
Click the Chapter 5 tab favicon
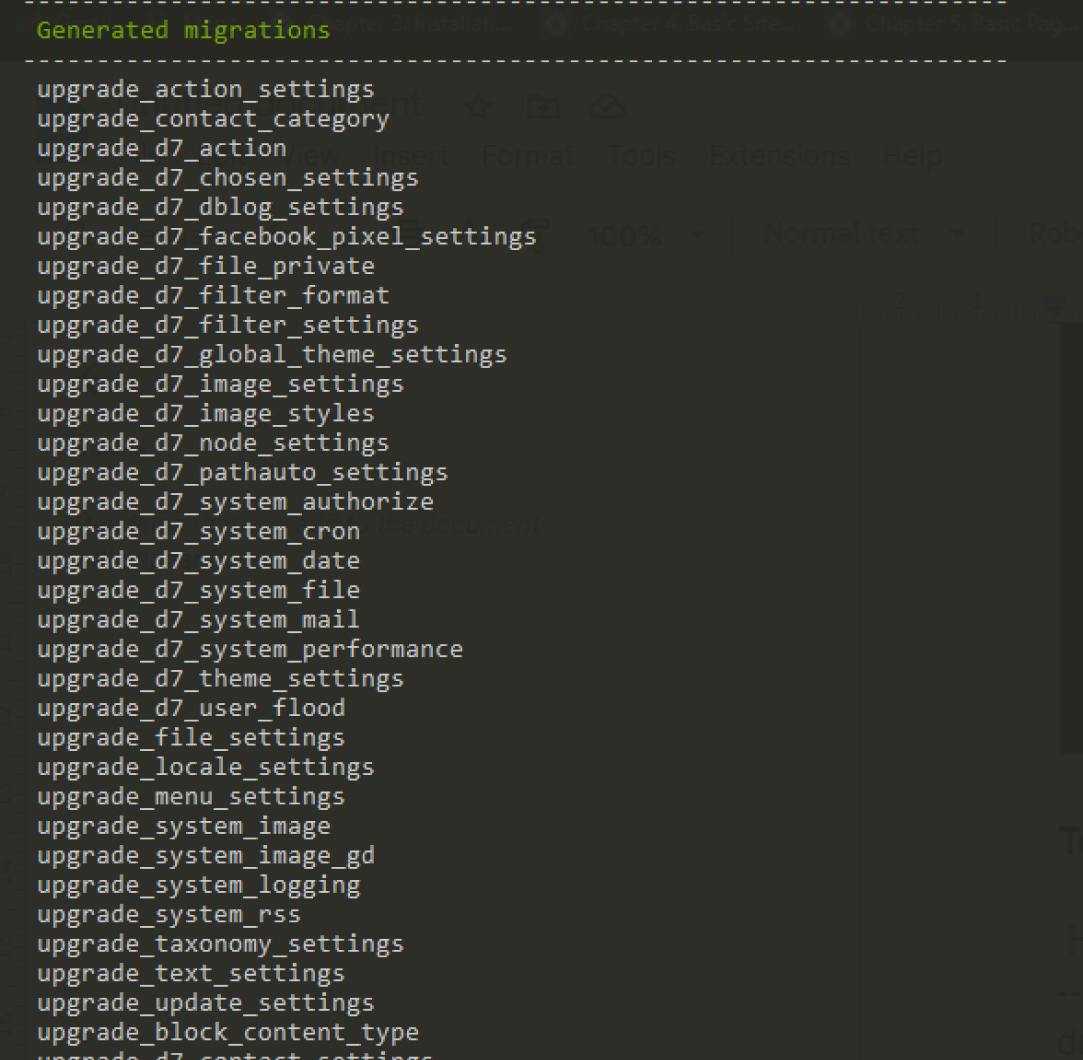(839, 26)
